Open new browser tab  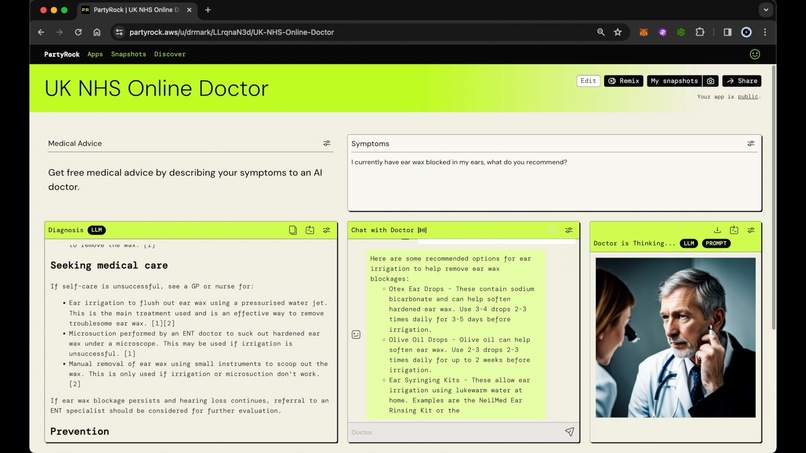tap(208, 10)
